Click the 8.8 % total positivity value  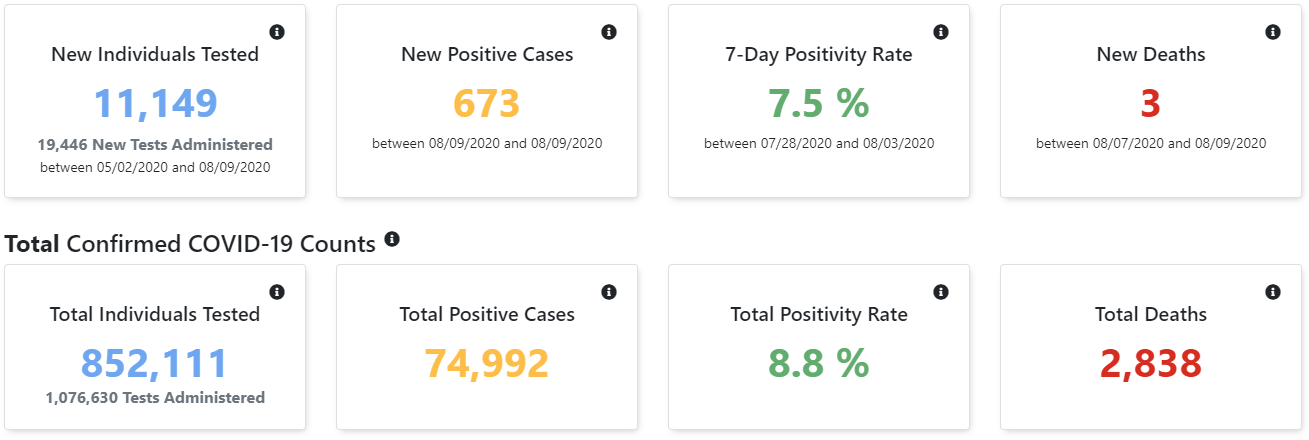pyautogui.click(x=818, y=364)
